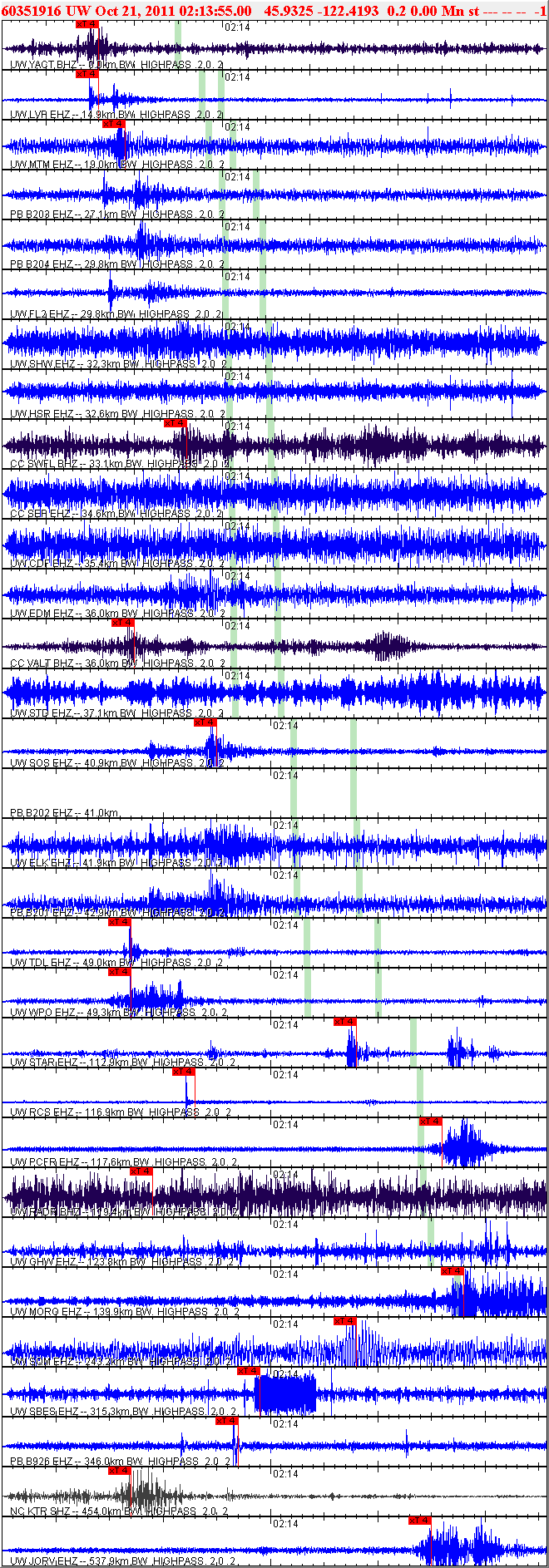Click the red pick flag on UW MORO trace
This screenshot has height=1568, width=549.
tap(452, 1271)
